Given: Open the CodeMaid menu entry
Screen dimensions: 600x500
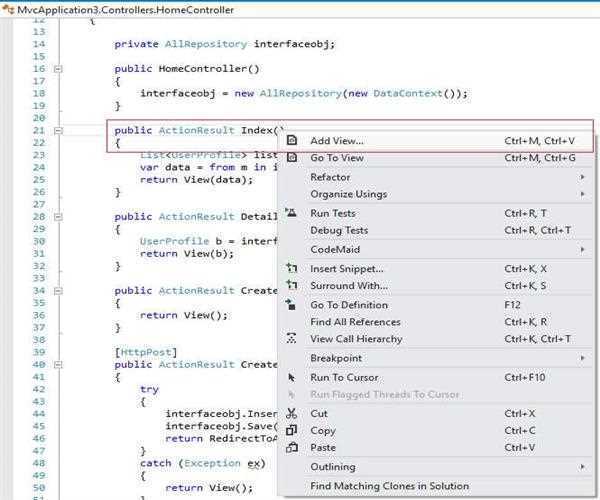Looking at the screenshot, I should tap(436, 249).
